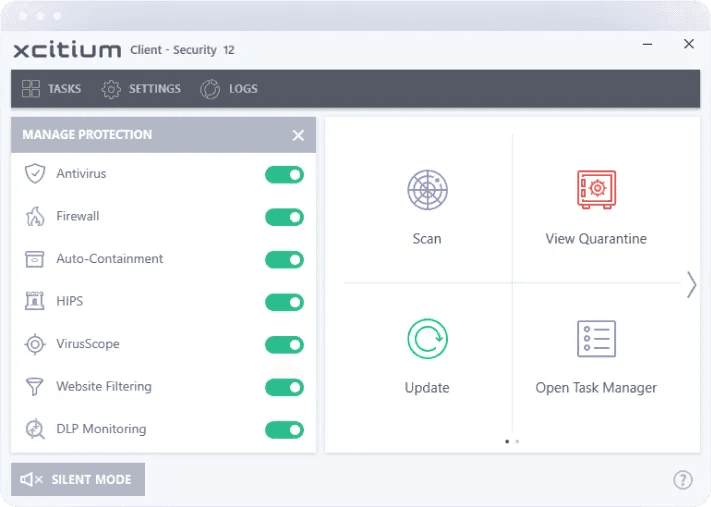
Task: Open the LOGS menu
Action: click(229, 89)
